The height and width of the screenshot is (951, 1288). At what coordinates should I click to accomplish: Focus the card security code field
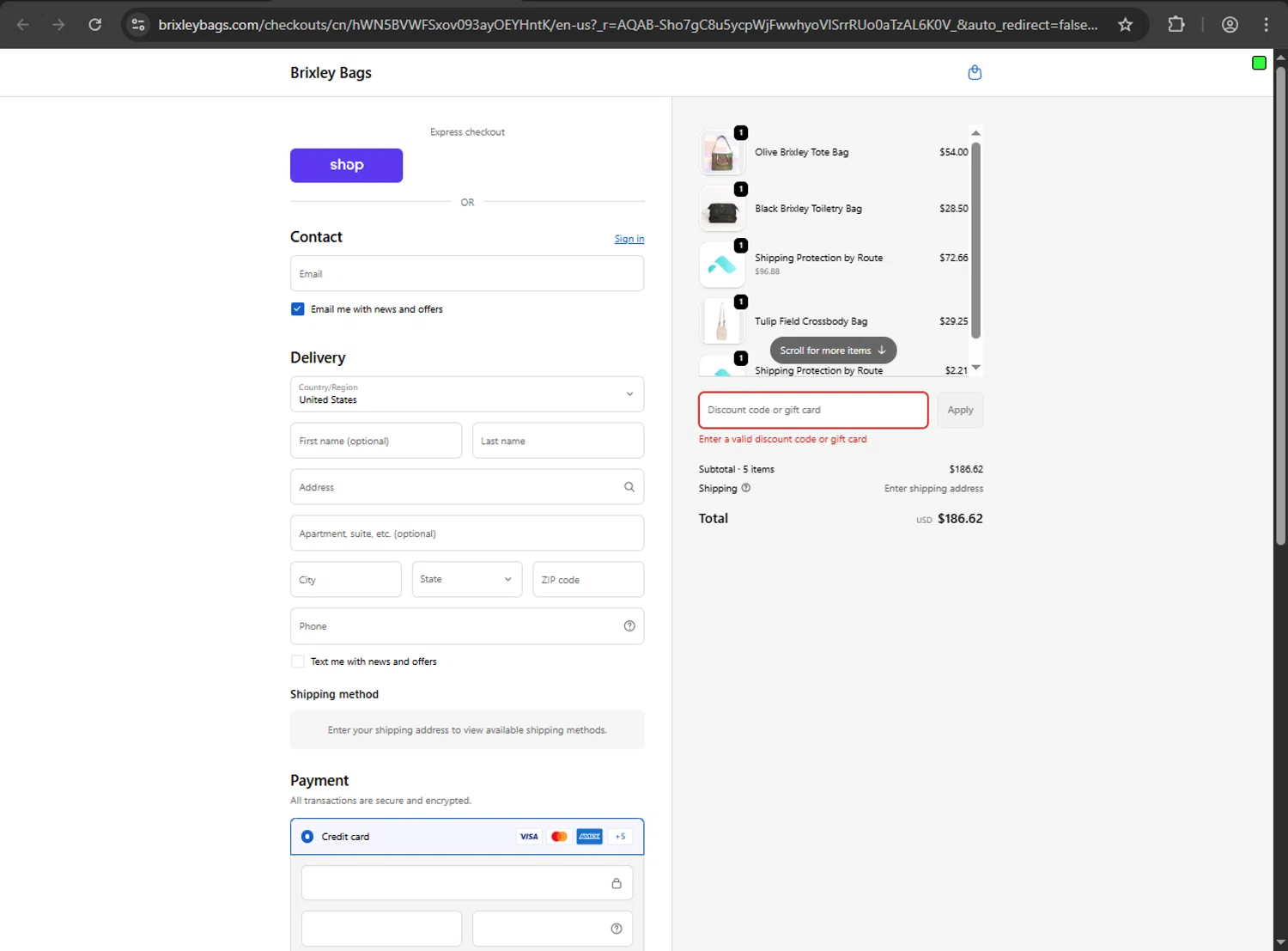(x=553, y=929)
